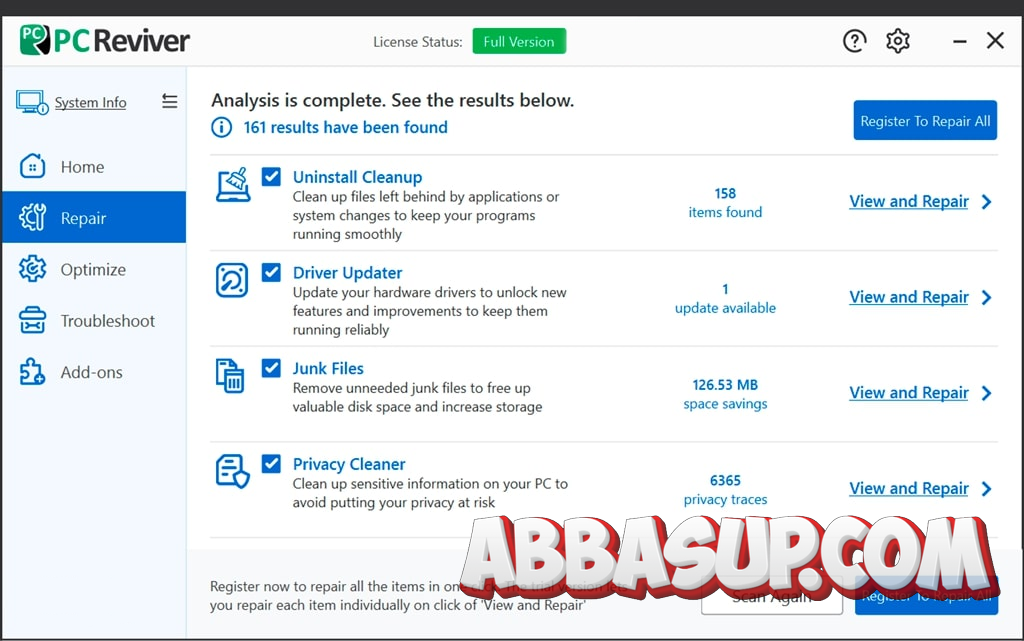Click the top Register To Repair All button

925,120
